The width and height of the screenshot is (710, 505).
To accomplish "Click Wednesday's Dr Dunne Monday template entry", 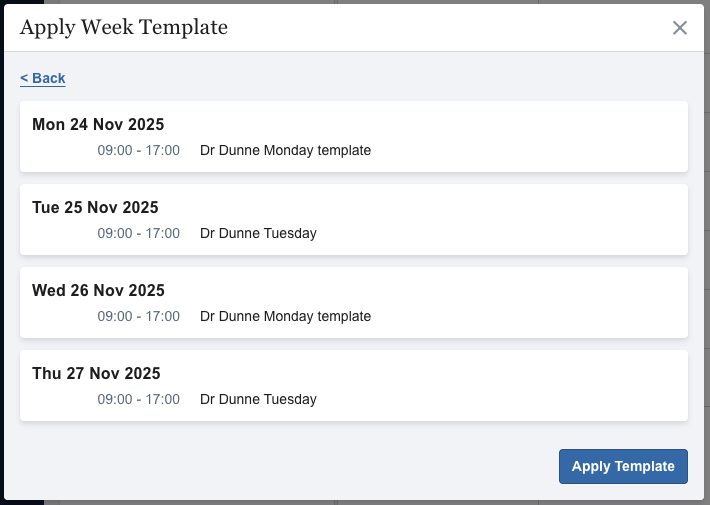I will point(285,317).
